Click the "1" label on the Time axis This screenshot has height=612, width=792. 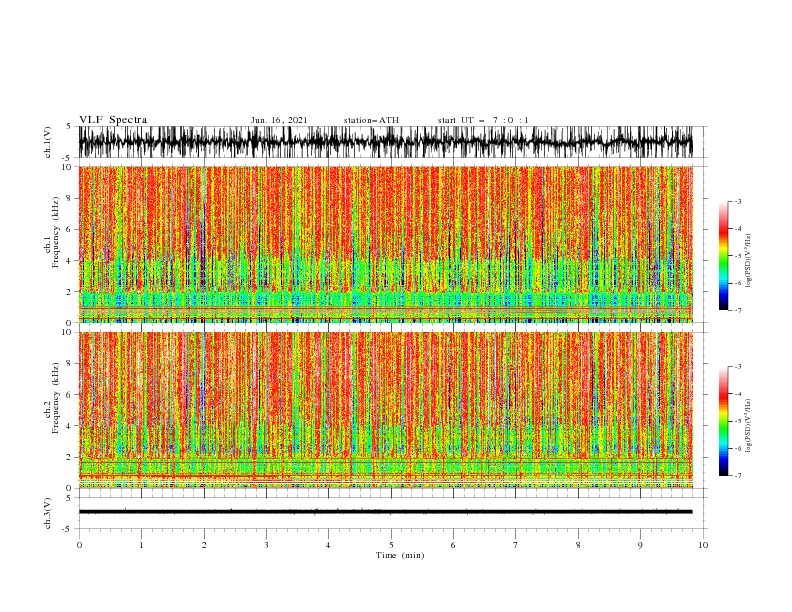[x=141, y=545]
